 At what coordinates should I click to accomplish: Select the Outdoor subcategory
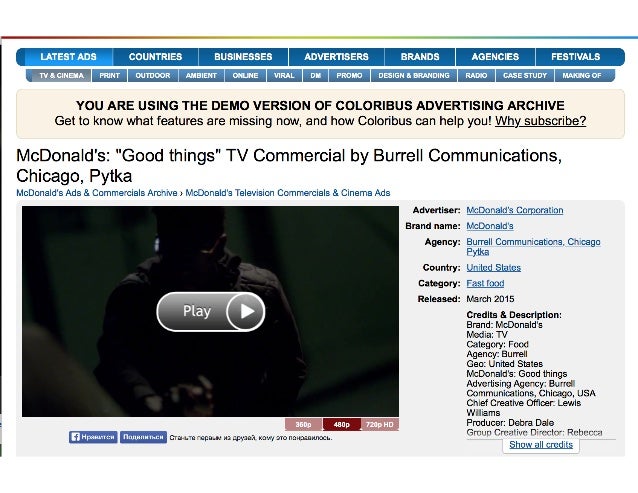tap(153, 76)
